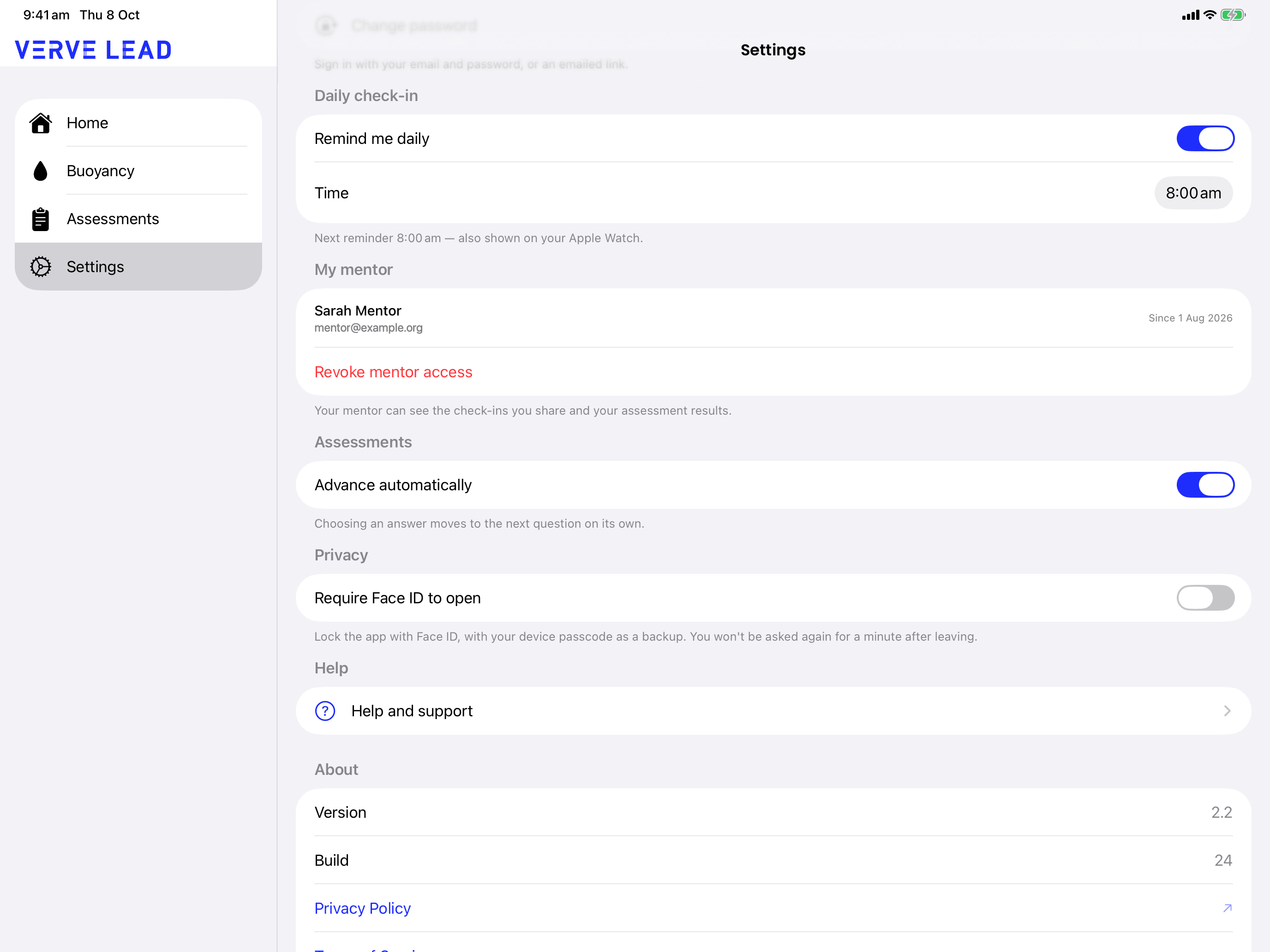Image resolution: width=1270 pixels, height=952 pixels.
Task: Click the About section header
Action: click(x=336, y=769)
